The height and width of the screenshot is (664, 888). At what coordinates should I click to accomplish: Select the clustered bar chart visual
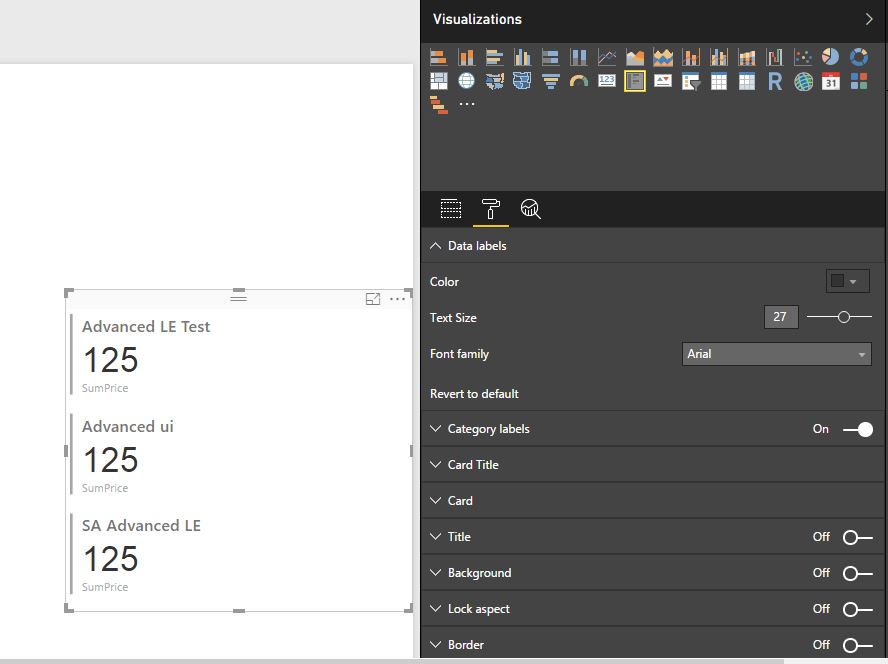point(494,57)
